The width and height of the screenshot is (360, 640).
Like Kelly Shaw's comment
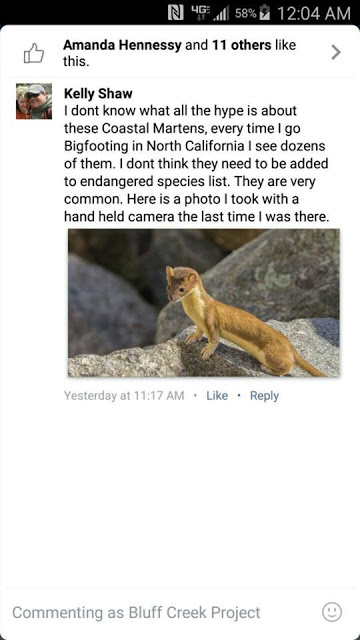[217, 396]
